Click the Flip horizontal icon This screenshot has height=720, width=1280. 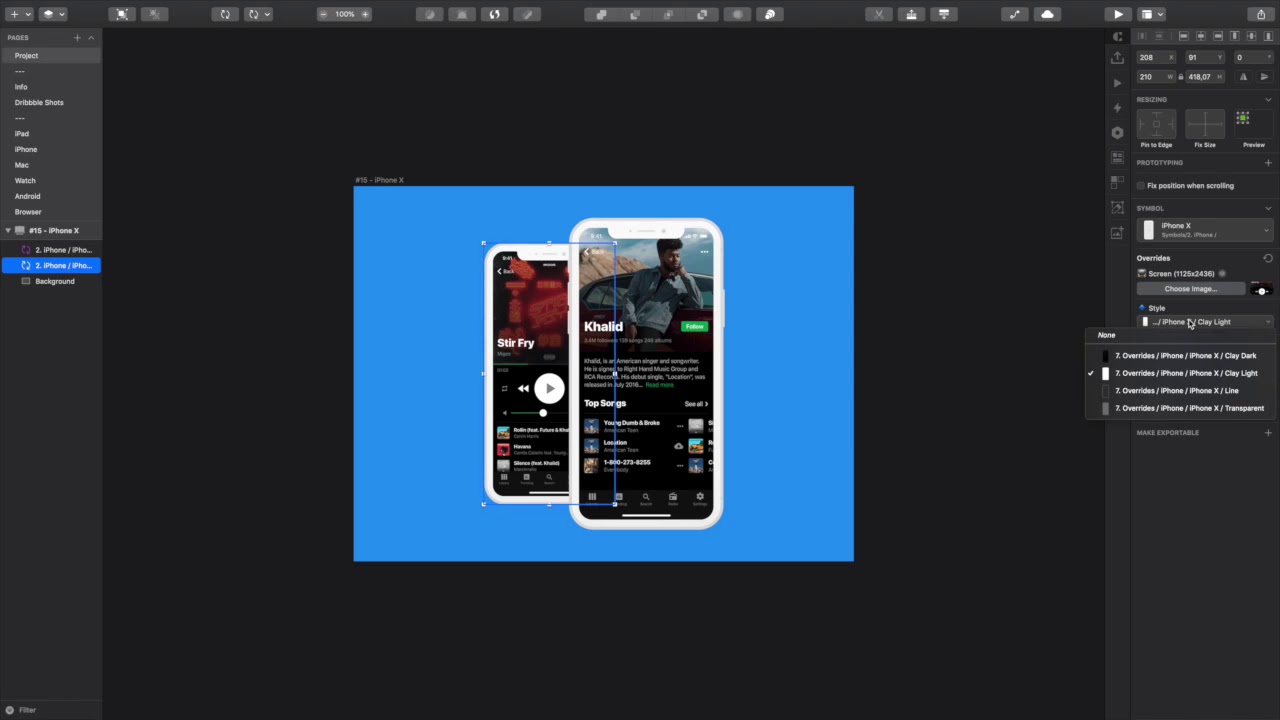click(1244, 77)
